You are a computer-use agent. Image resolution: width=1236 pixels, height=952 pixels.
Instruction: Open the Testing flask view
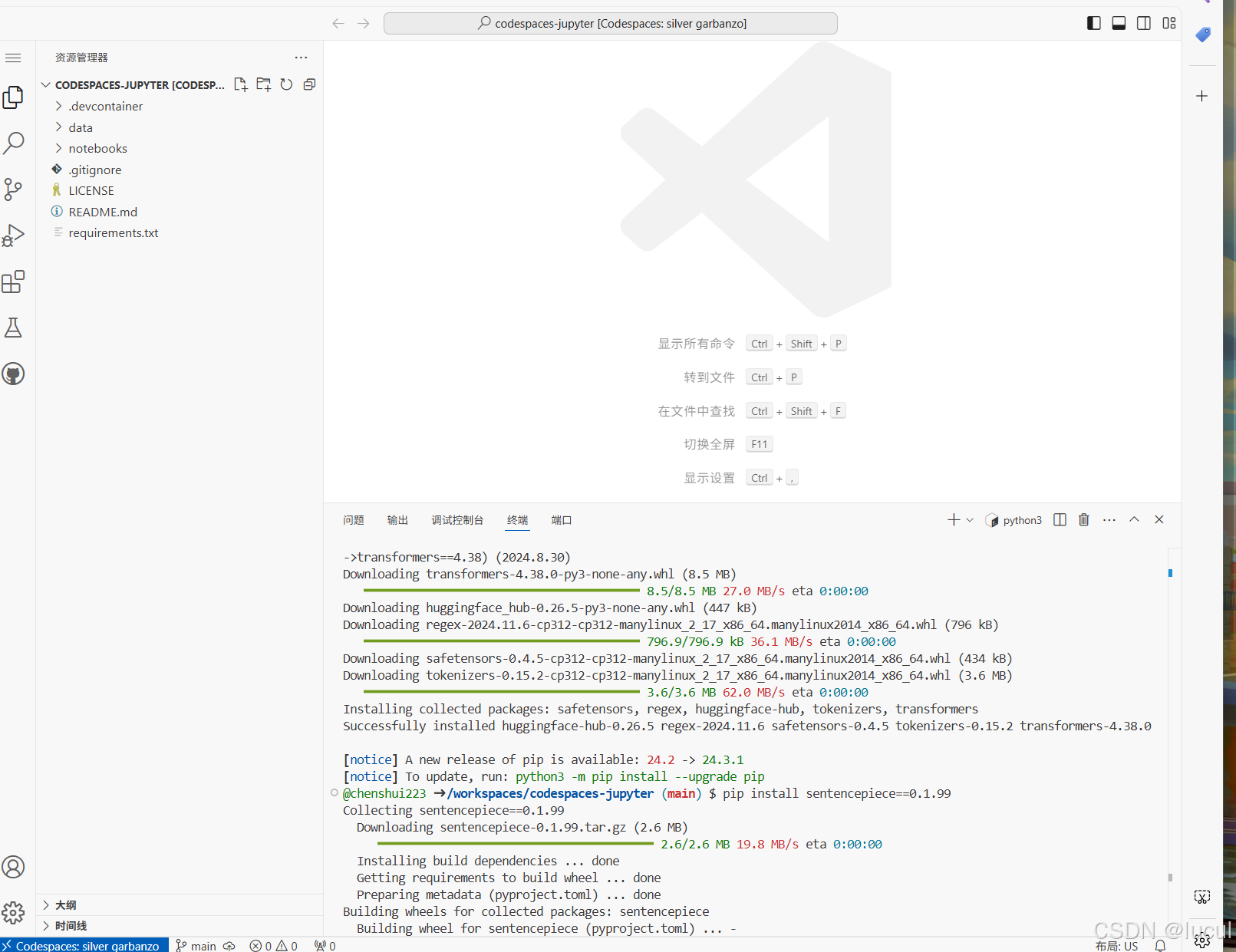click(14, 328)
